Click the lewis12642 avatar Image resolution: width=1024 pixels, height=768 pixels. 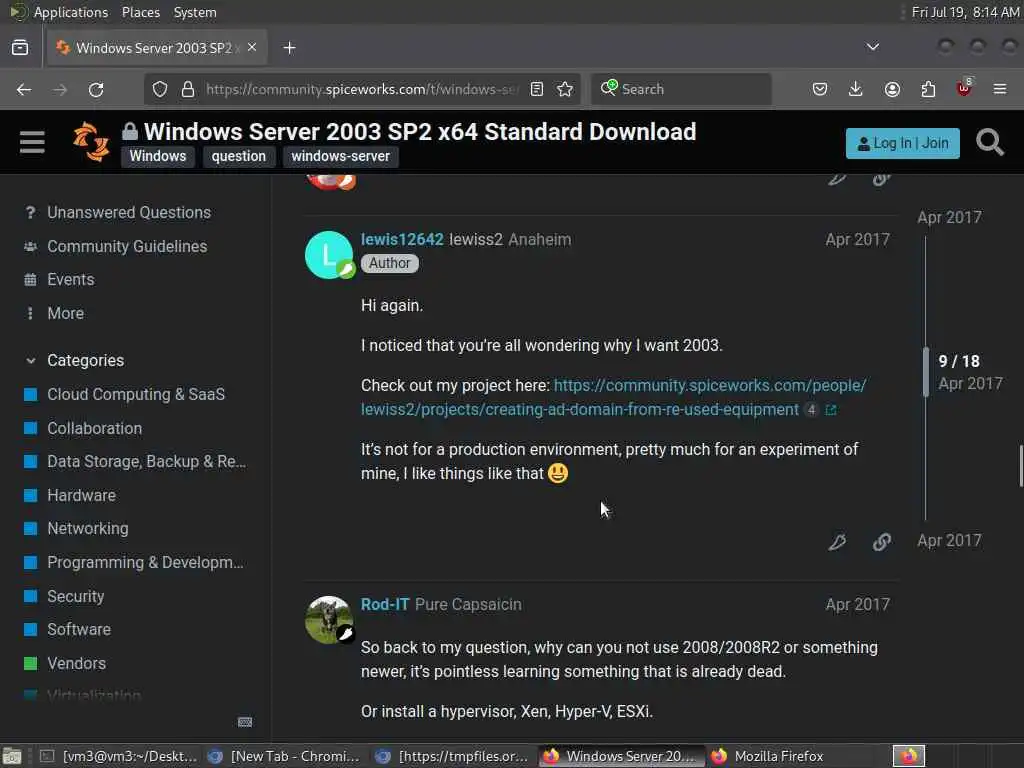click(x=329, y=255)
